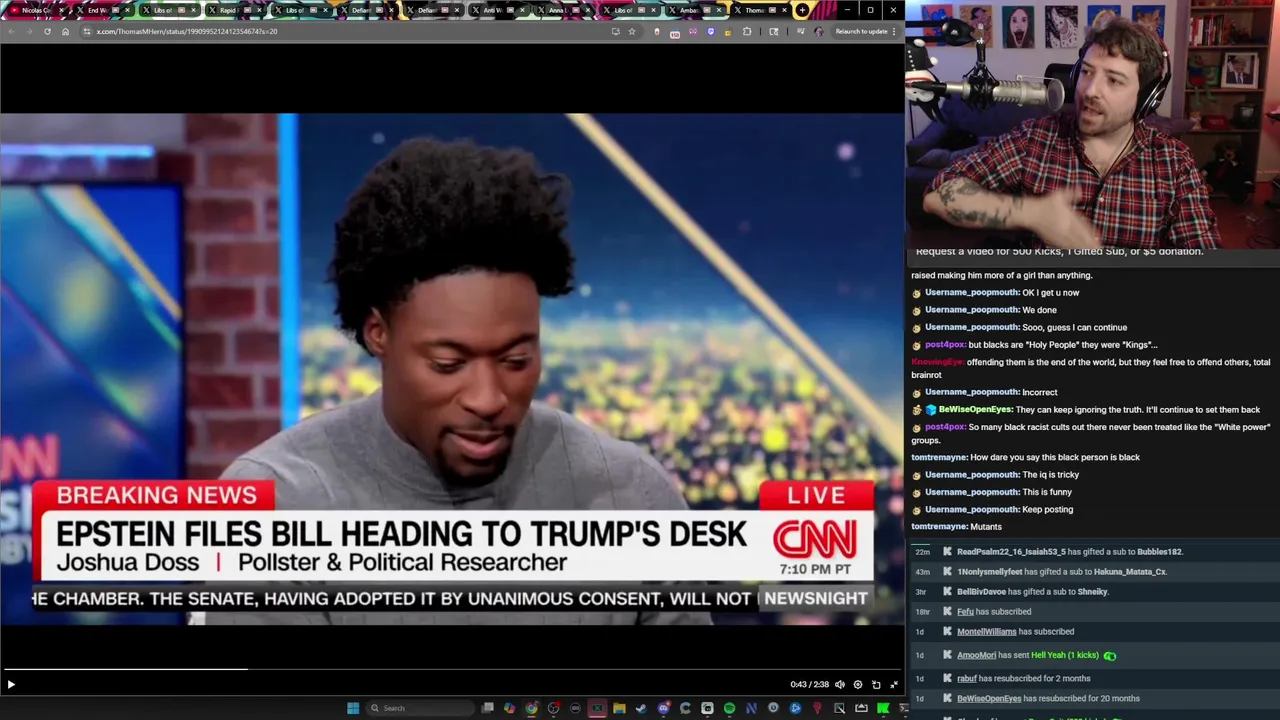This screenshot has width=1280, height=720.
Task: Switch video to picture-in-picture mode
Action: click(x=876, y=684)
